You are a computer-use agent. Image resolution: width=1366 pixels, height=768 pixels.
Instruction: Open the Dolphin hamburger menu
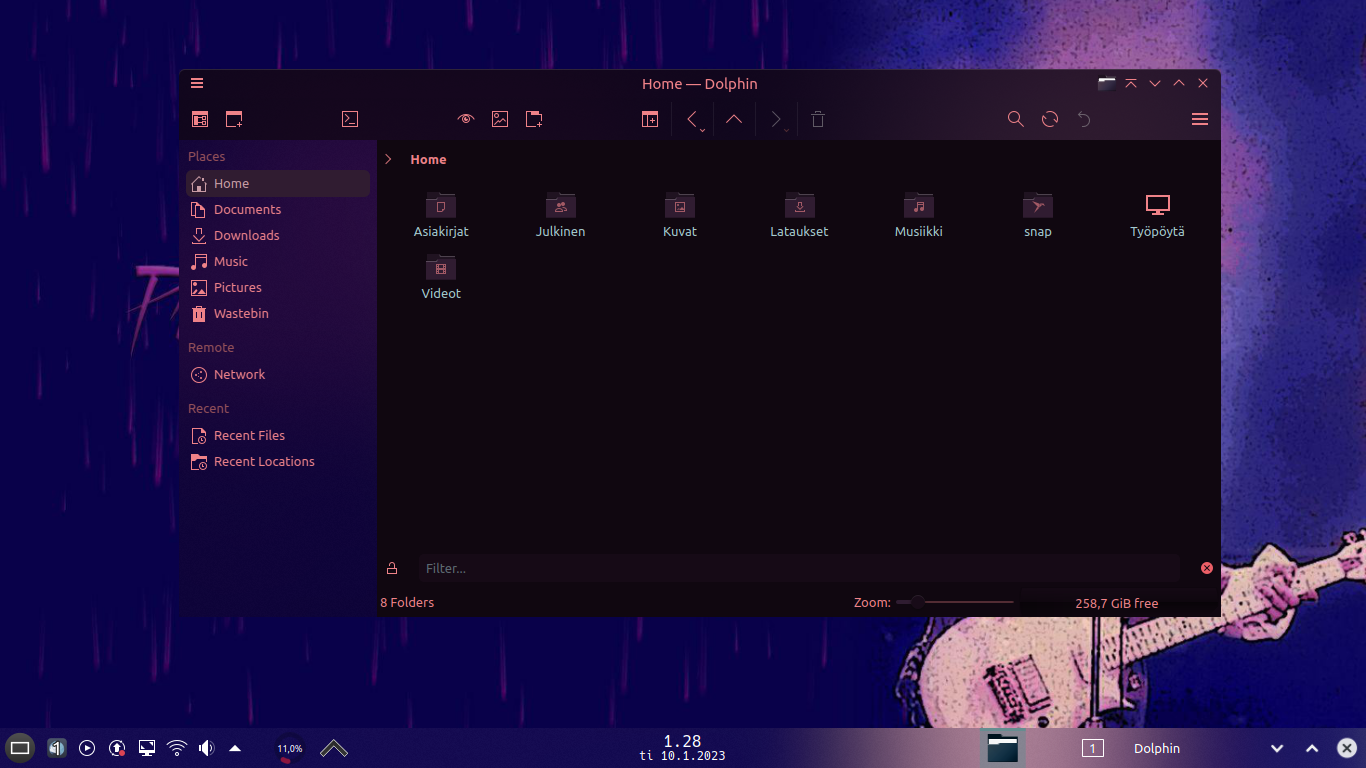[x=1200, y=119]
